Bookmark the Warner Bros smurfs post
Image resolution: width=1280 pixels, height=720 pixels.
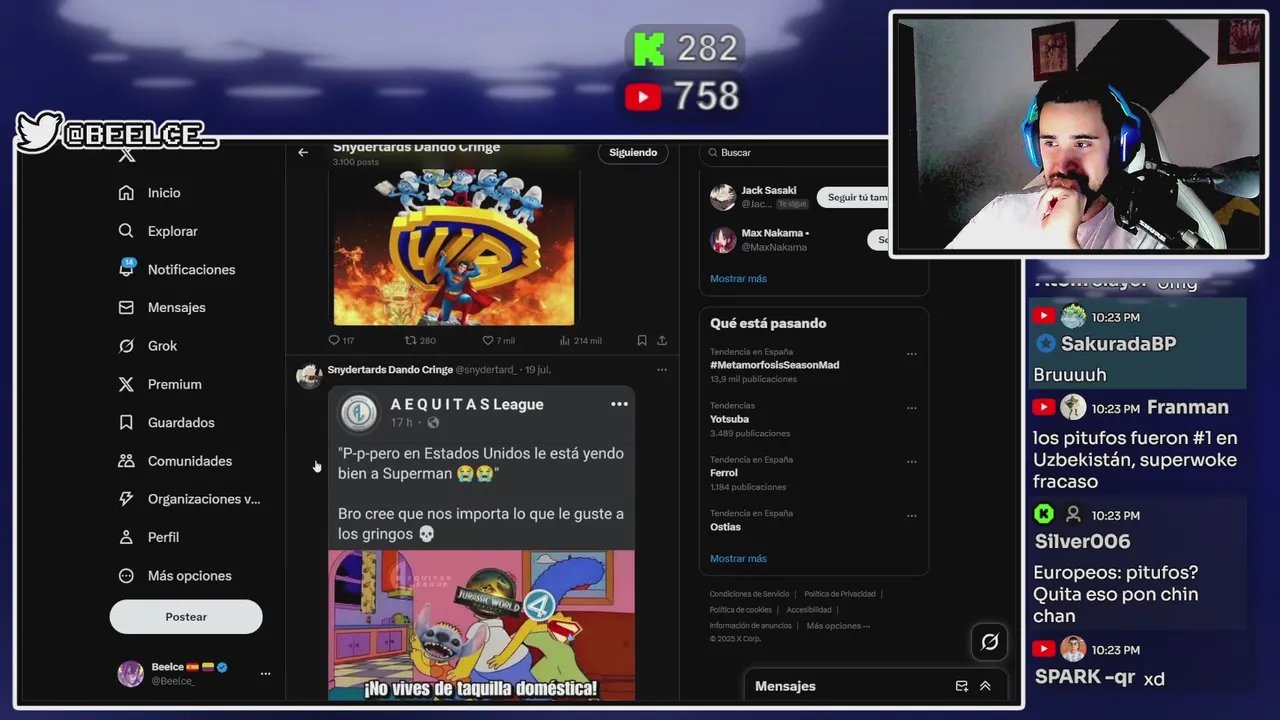(642, 341)
